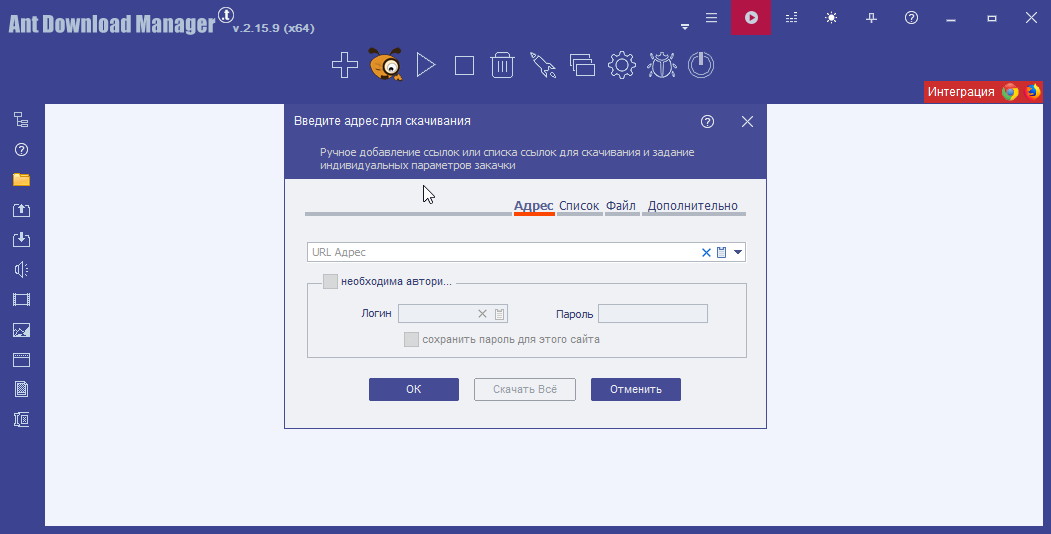Expand small arrow dropdown near title
Viewport: 1051px width, 534px height.
(x=684, y=27)
